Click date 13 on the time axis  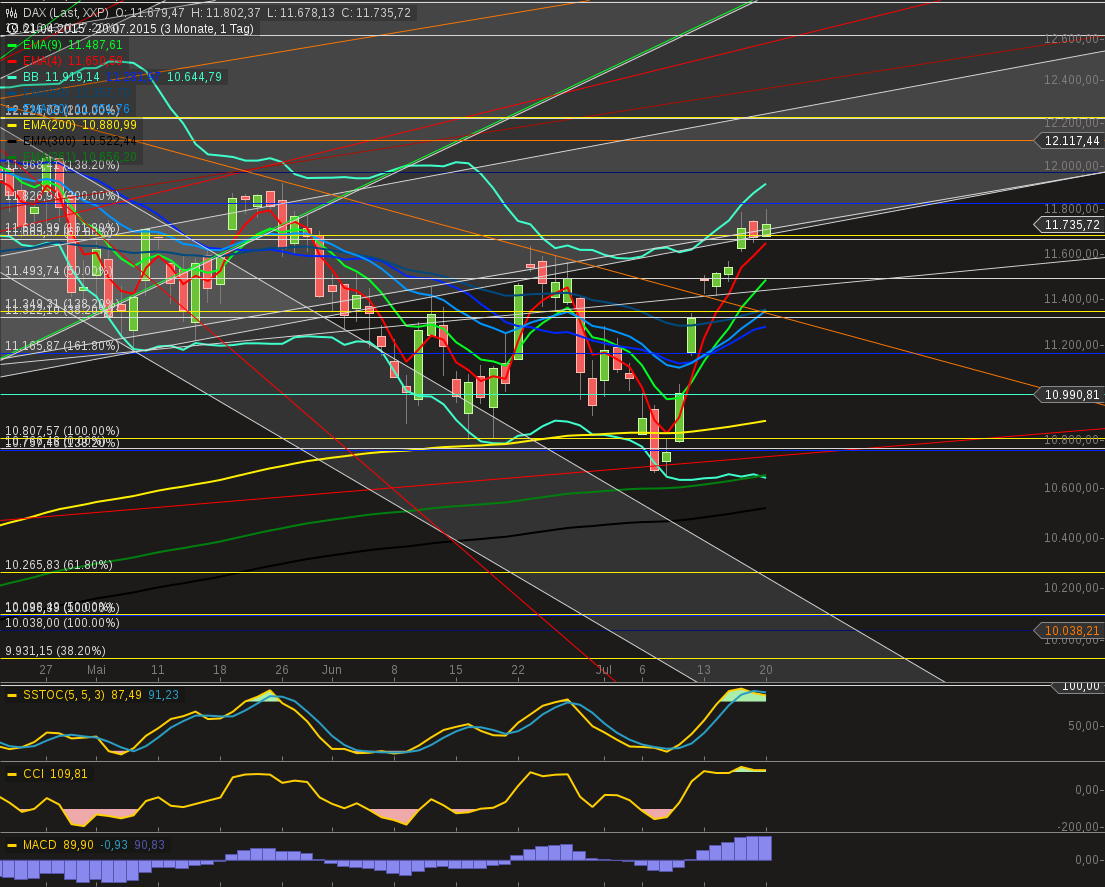pyautogui.click(x=704, y=670)
